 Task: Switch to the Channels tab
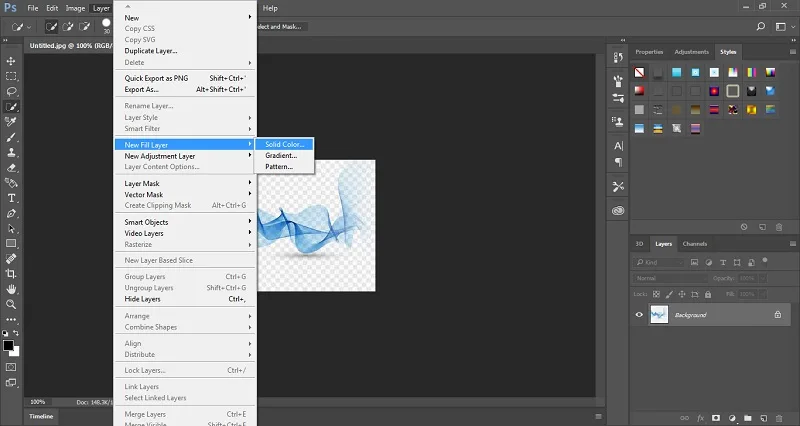[694, 244]
